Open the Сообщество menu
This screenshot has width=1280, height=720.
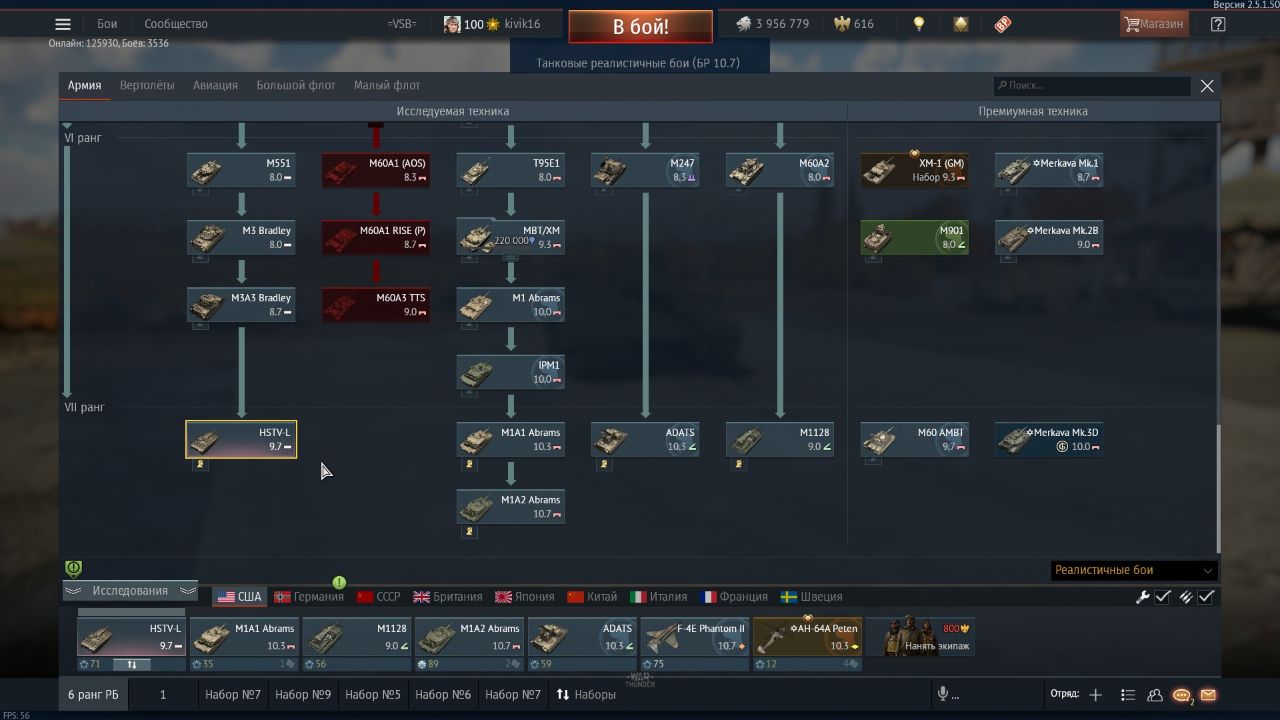(176, 24)
